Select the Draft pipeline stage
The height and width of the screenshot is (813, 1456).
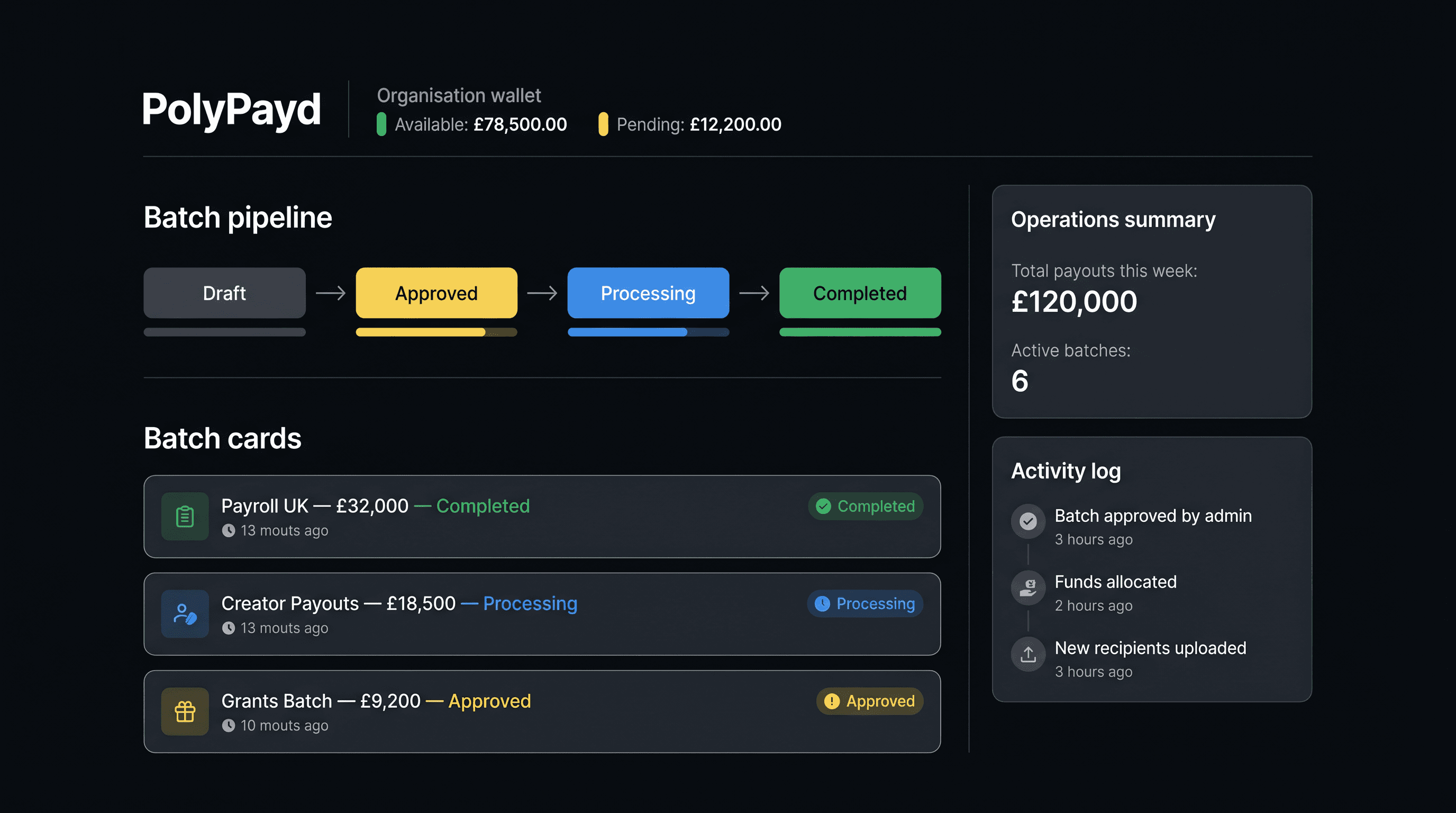click(x=224, y=293)
